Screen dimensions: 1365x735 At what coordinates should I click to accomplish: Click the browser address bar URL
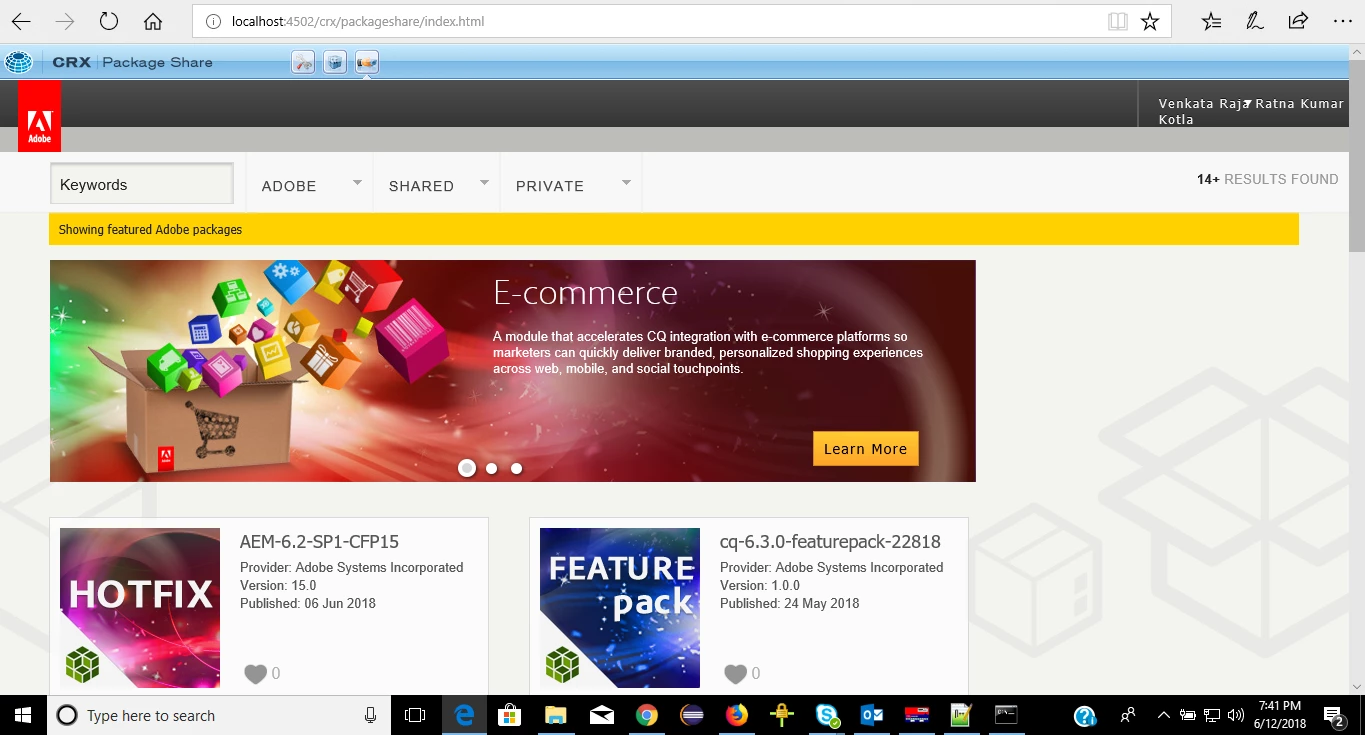[x=357, y=21]
